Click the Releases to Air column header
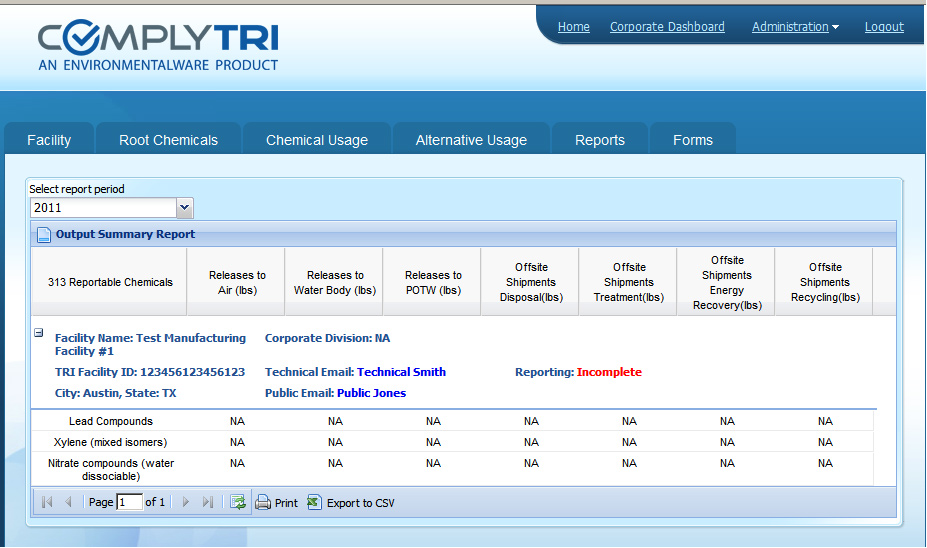Viewport: 927px width, 548px height. point(237,283)
